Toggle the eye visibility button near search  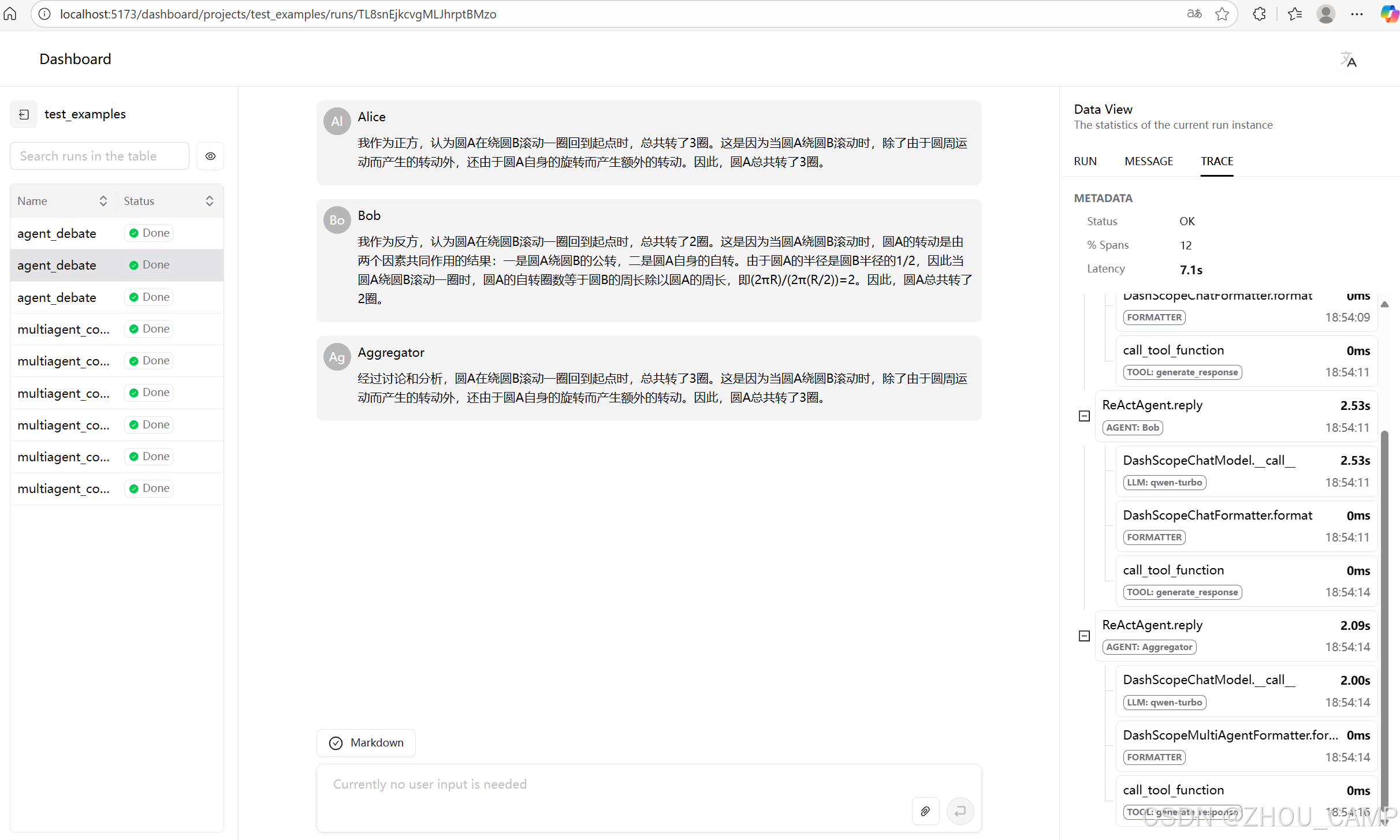tap(210, 156)
